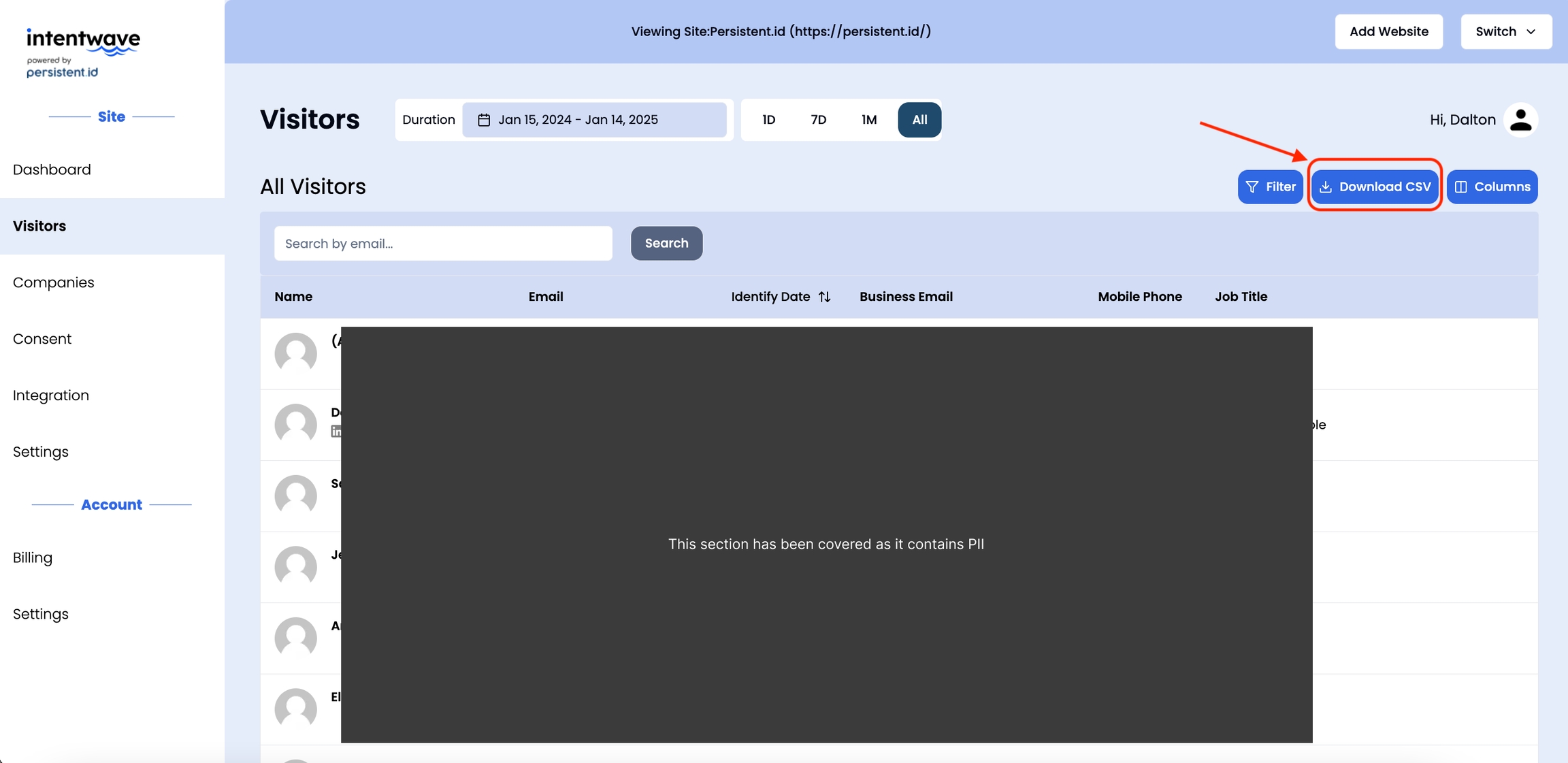Sort by Identify Date arrows icon
Image resolution: width=1568 pixels, height=763 pixels.
click(824, 297)
